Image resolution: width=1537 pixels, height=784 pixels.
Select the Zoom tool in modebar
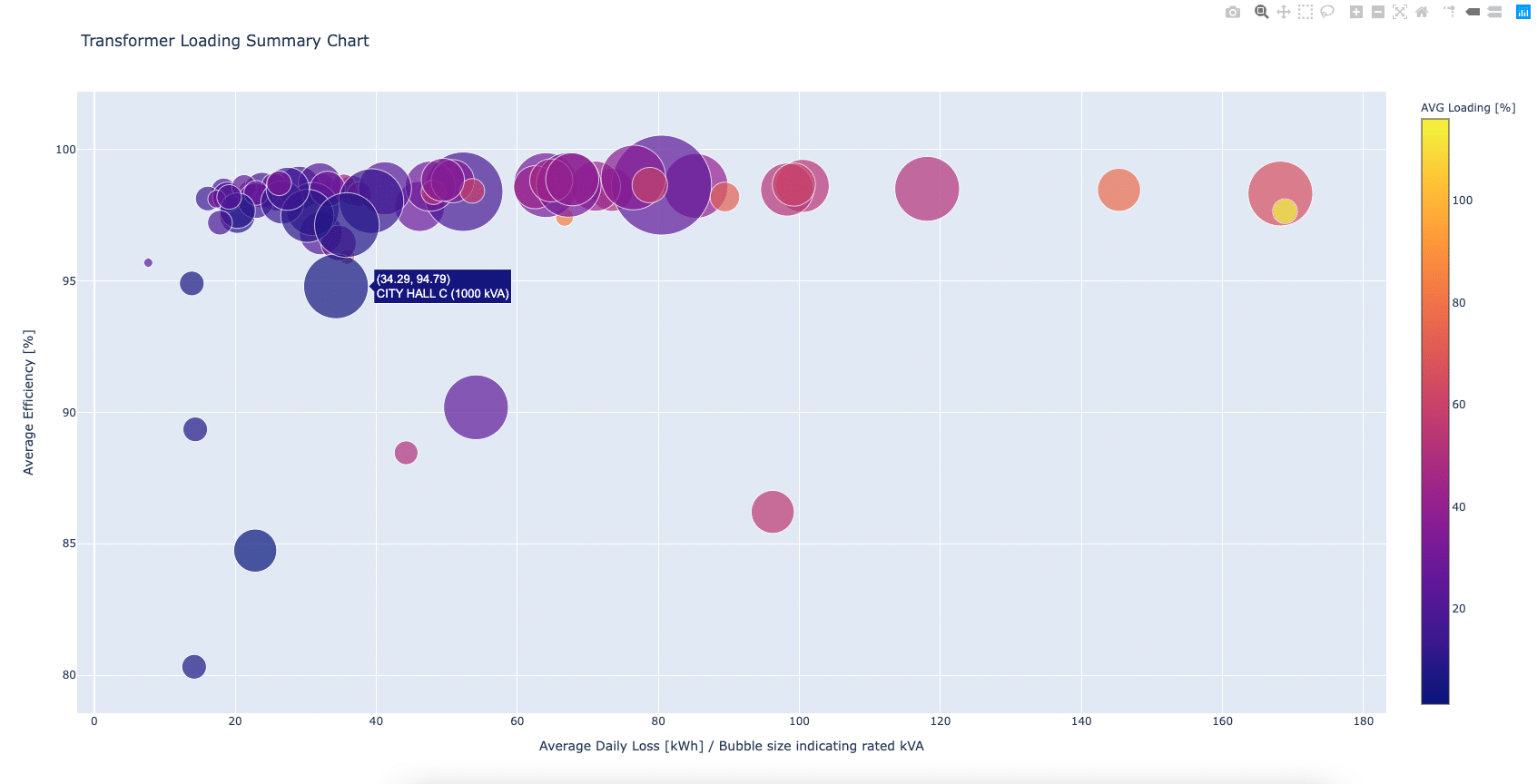(1262, 12)
